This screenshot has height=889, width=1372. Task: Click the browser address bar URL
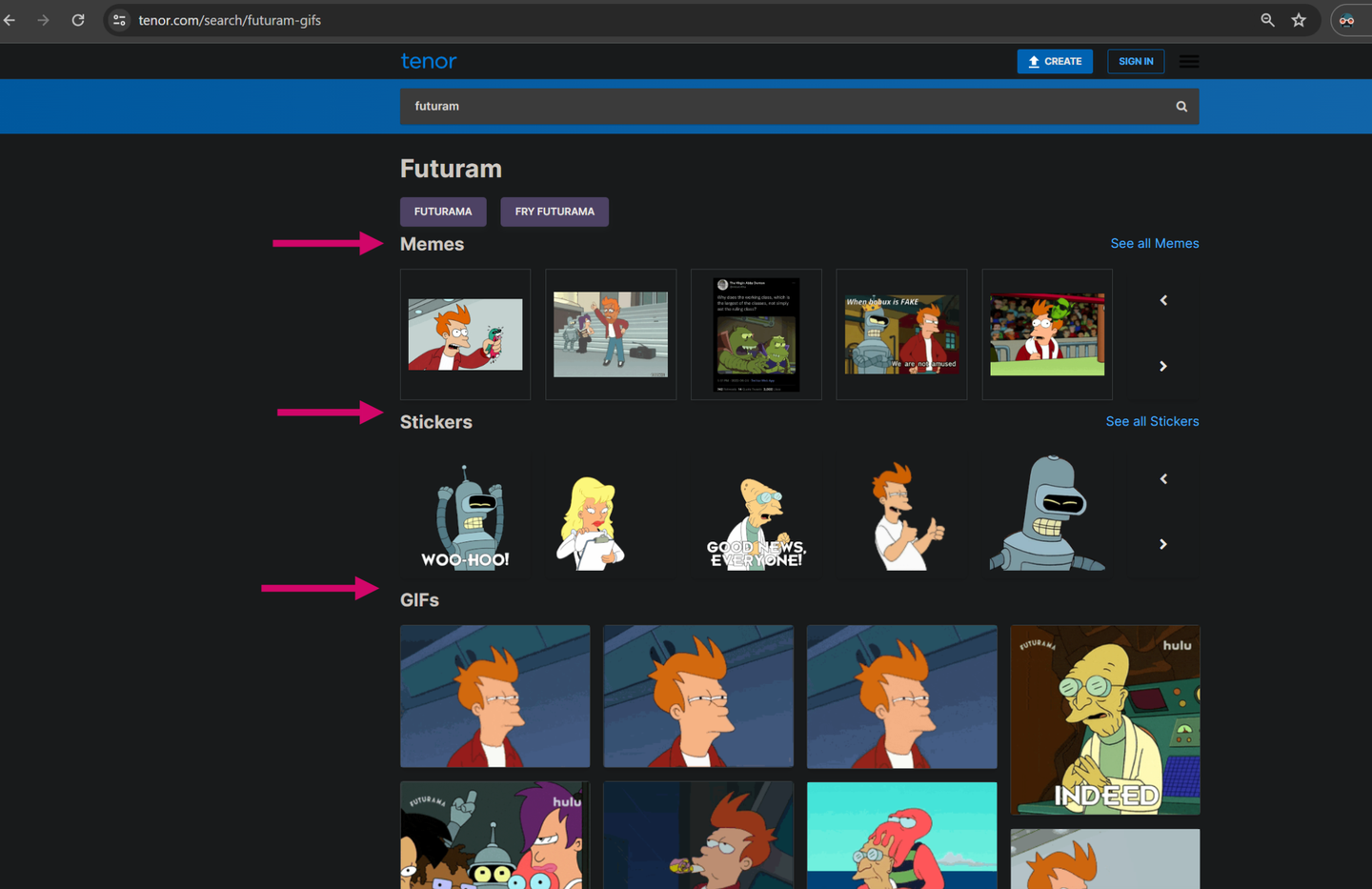coord(230,20)
